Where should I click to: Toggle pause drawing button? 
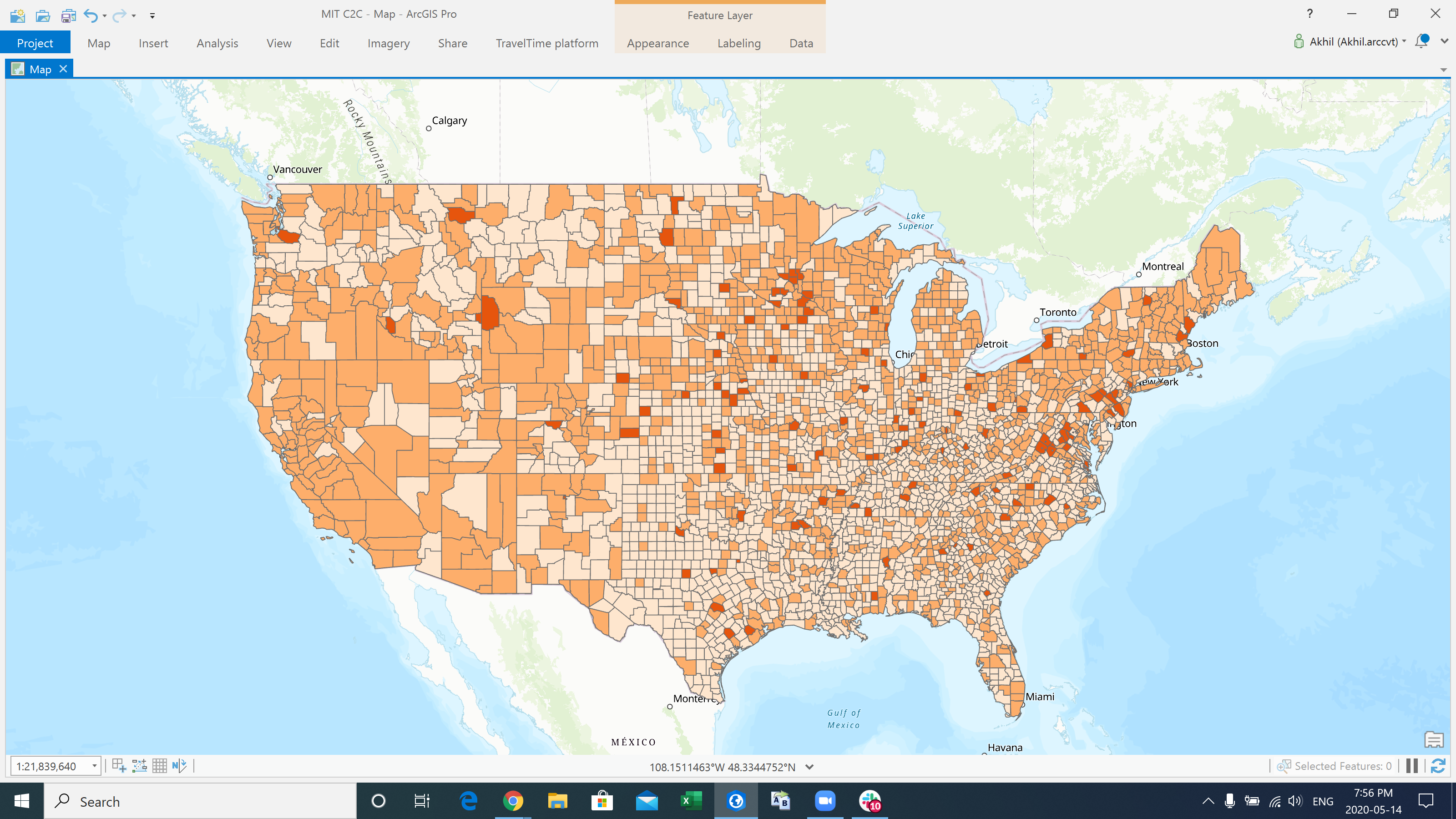tap(1412, 766)
